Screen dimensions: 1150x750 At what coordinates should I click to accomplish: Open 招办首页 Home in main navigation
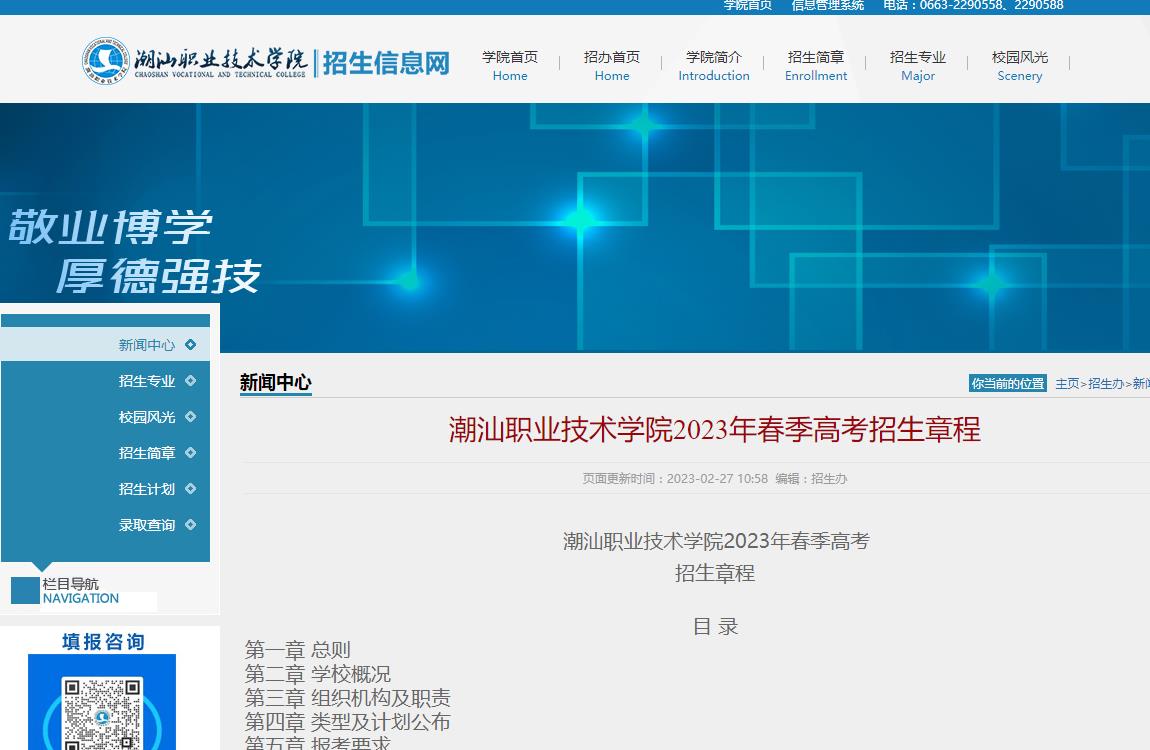tap(612, 65)
